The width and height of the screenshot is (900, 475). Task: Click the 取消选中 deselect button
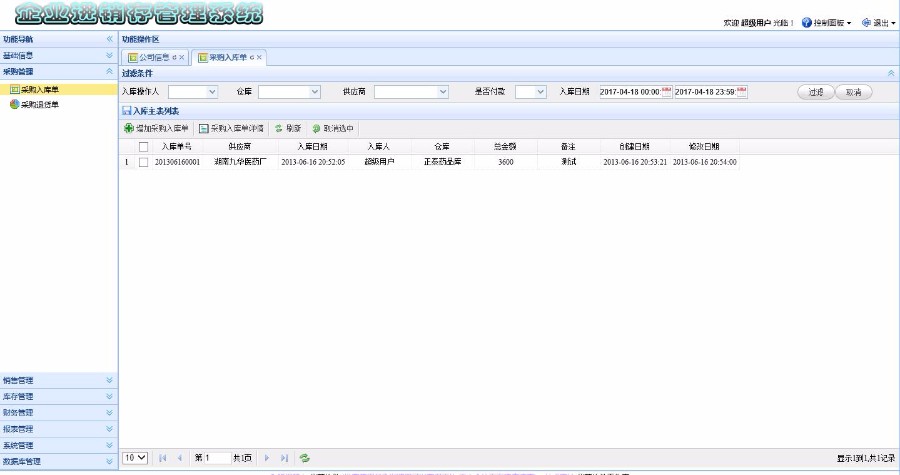tap(333, 129)
